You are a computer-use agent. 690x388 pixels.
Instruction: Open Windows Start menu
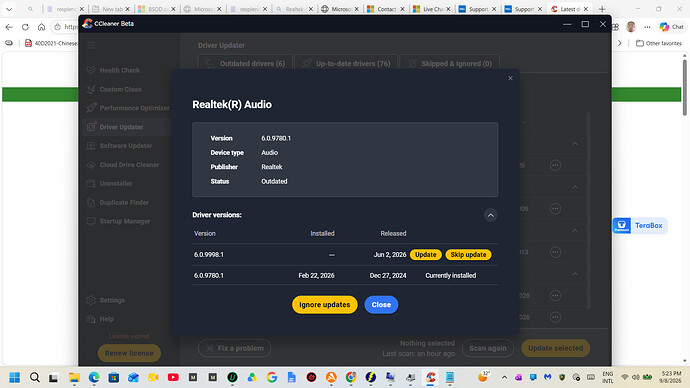pyautogui.click(x=15, y=377)
